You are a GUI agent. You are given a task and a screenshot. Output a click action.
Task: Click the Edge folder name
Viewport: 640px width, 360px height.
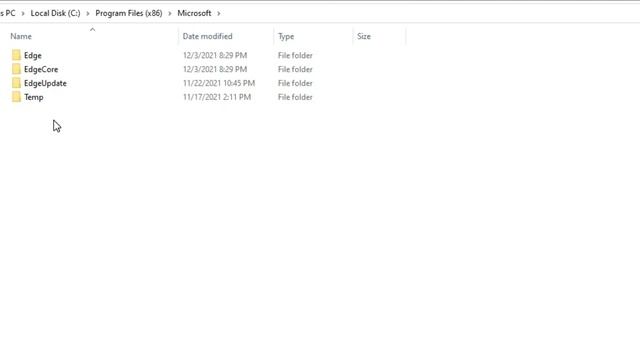(33, 56)
